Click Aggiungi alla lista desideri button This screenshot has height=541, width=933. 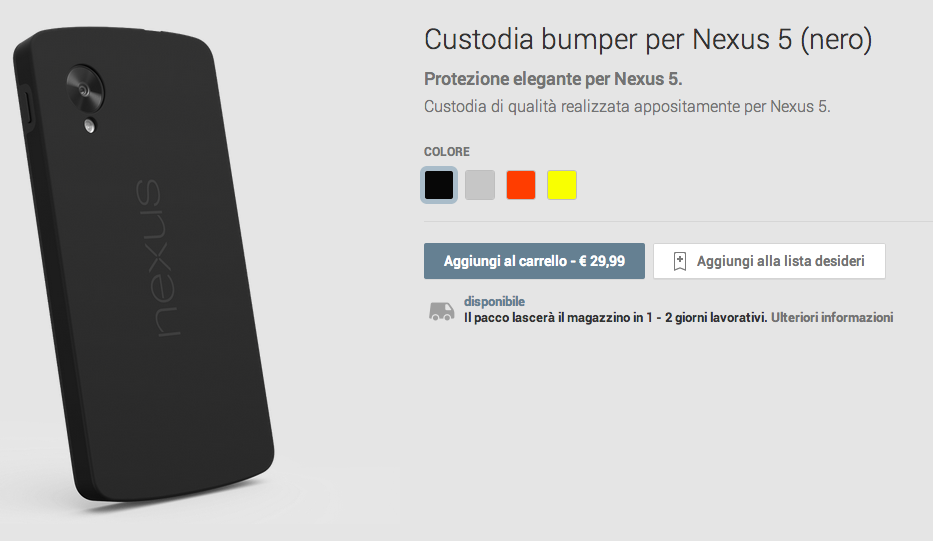coord(769,261)
